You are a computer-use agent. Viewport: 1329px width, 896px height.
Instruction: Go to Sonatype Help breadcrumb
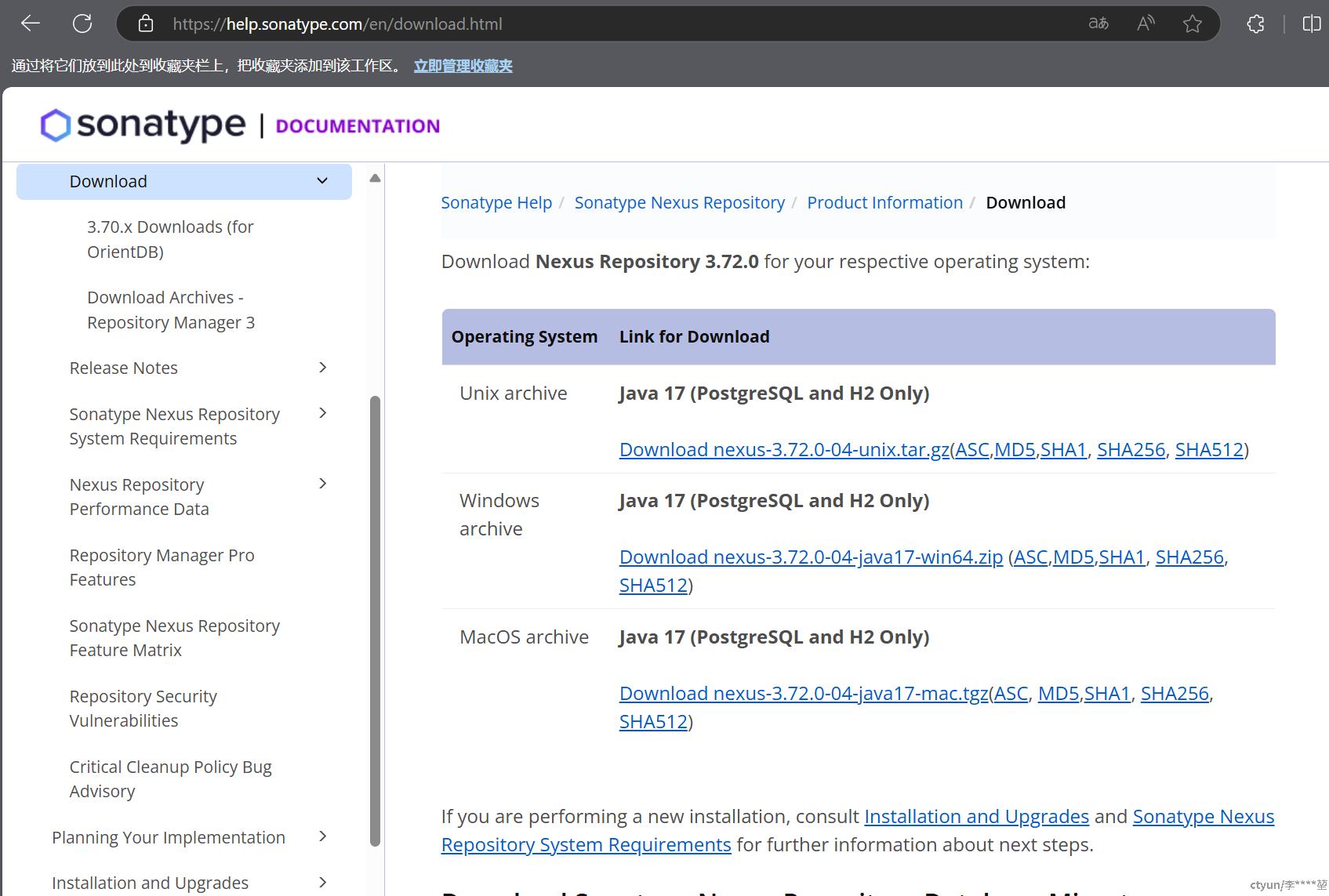(x=496, y=202)
